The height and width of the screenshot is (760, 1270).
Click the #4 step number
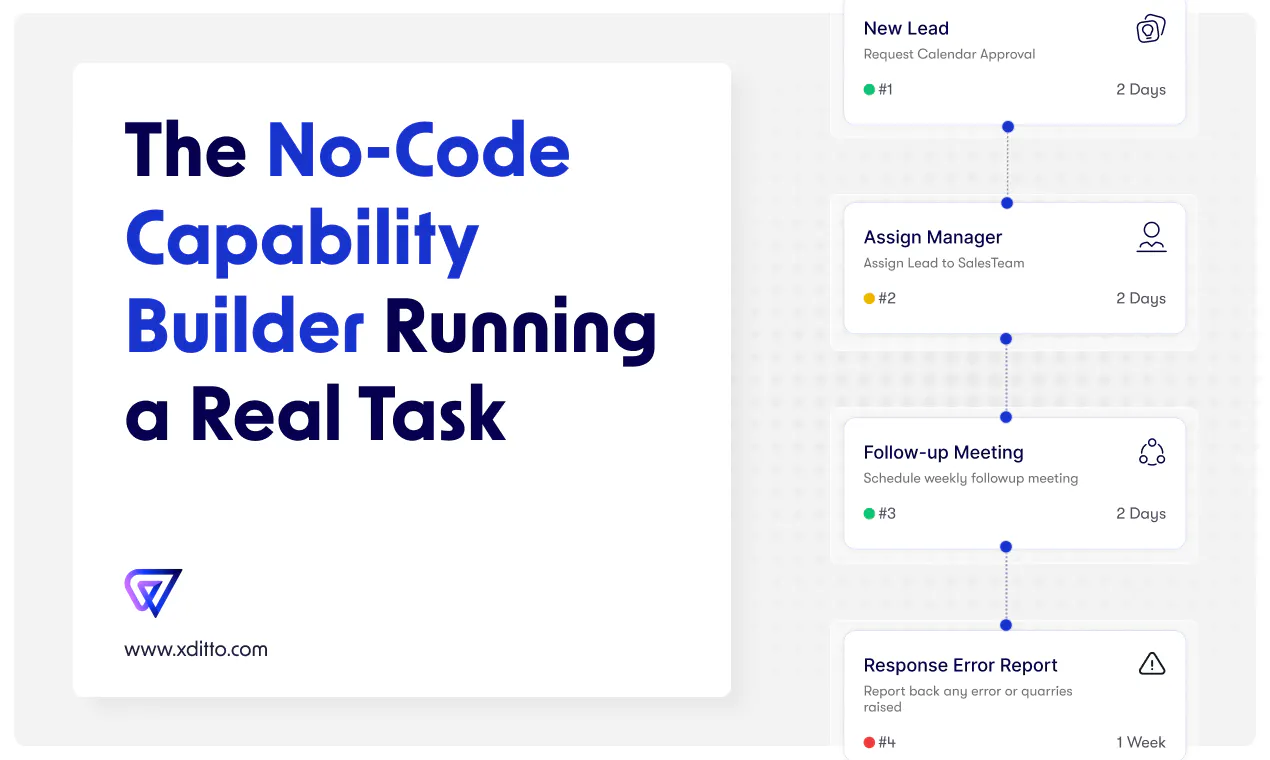pos(886,742)
